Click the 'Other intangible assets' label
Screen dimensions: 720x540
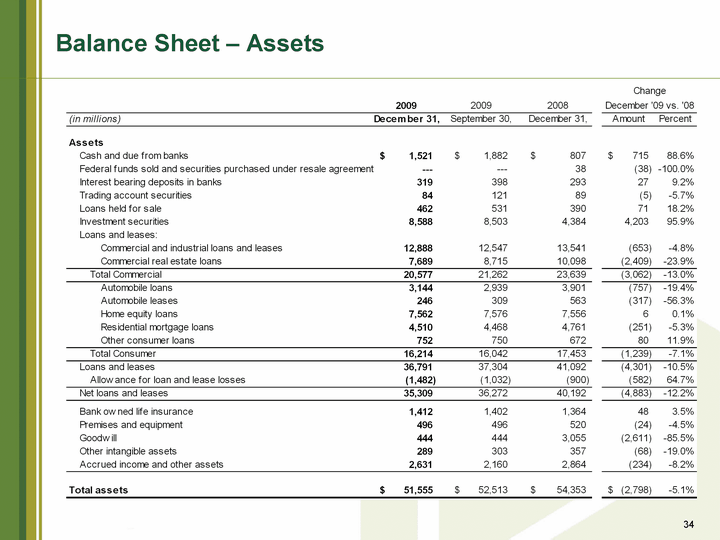pos(128,451)
